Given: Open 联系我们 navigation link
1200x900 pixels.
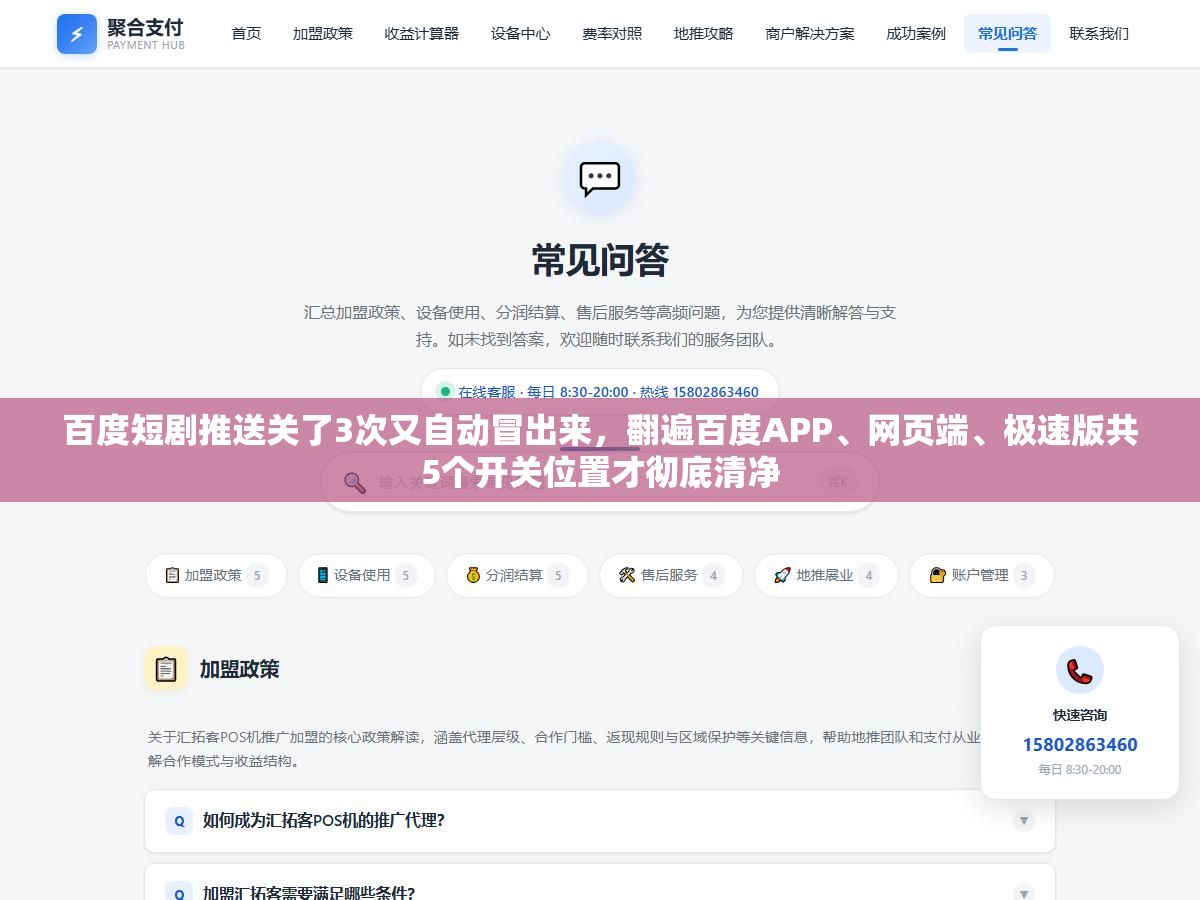Looking at the screenshot, I should pos(1099,33).
